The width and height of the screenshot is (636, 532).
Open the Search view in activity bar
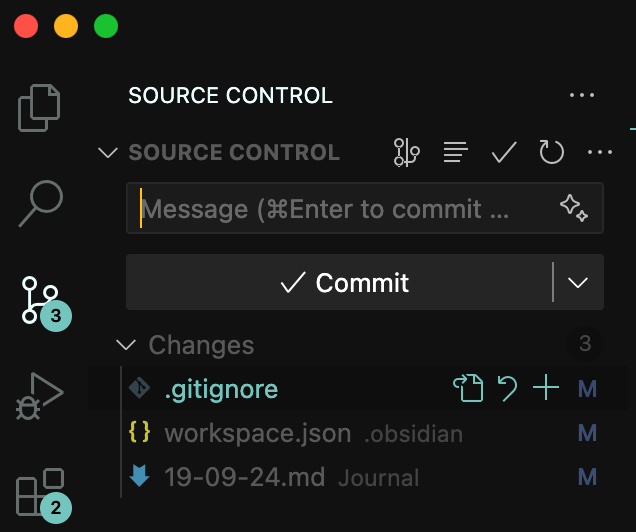tap(41, 204)
